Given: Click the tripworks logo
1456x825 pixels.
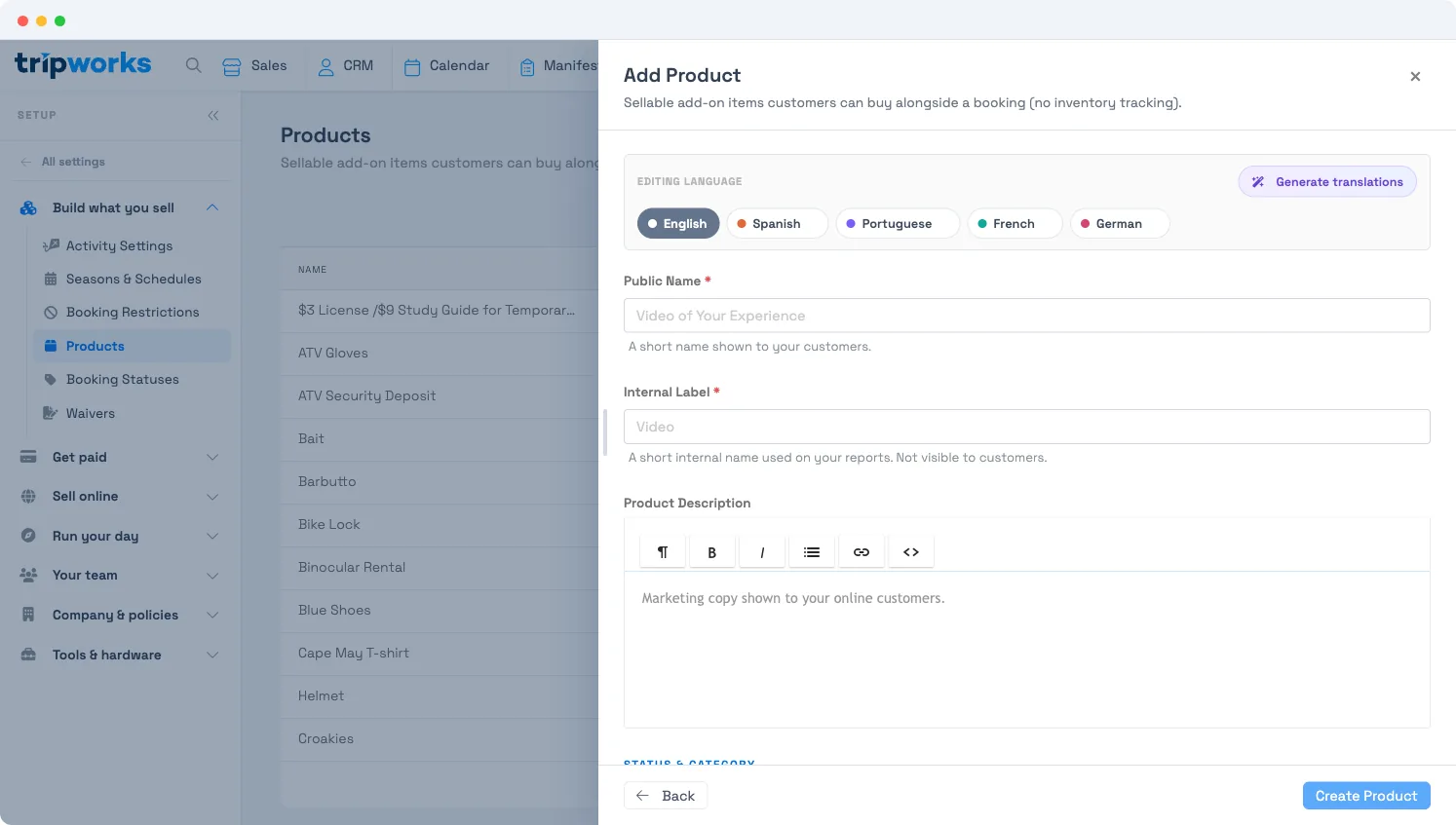Looking at the screenshot, I should coord(83,64).
